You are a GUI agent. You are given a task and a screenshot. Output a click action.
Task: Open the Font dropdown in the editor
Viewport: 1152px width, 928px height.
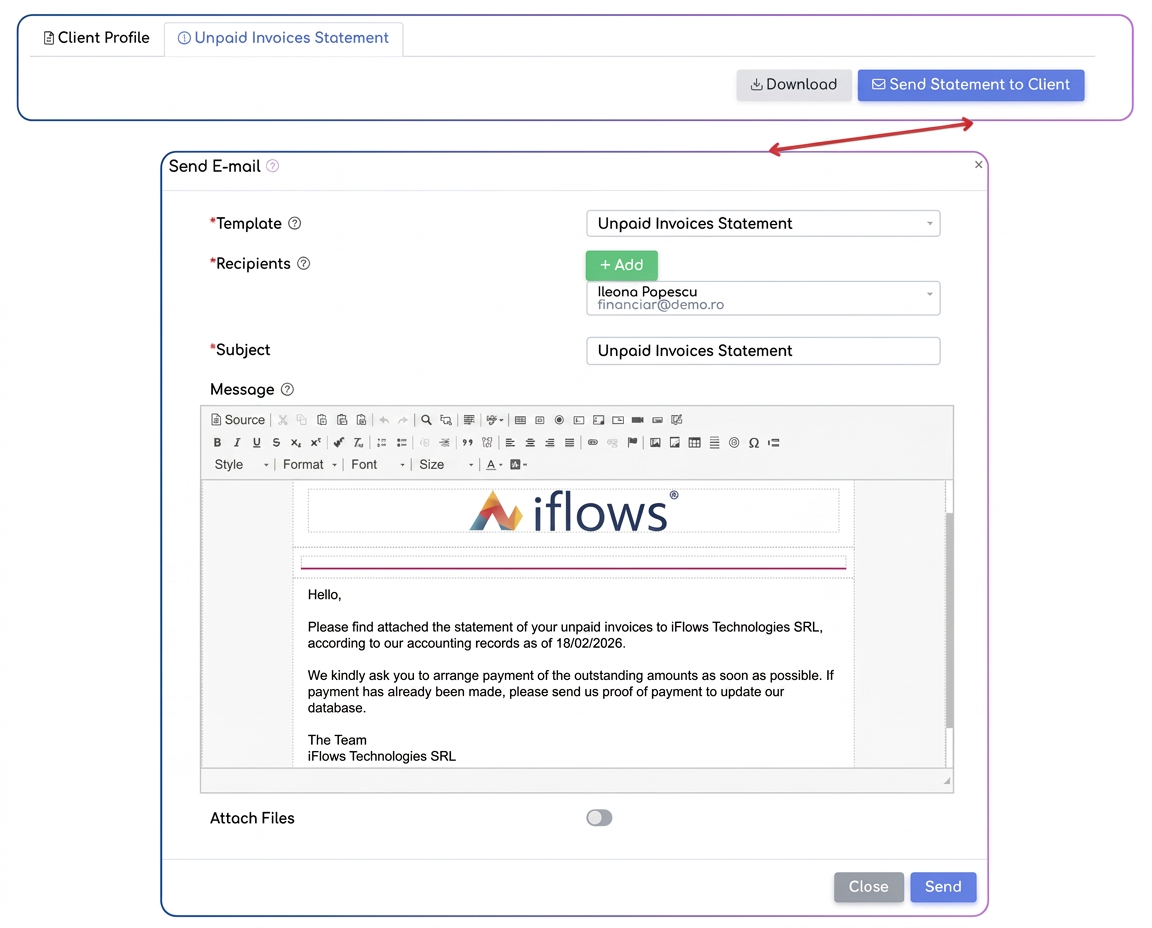pyautogui.click(x=378, y=464)
